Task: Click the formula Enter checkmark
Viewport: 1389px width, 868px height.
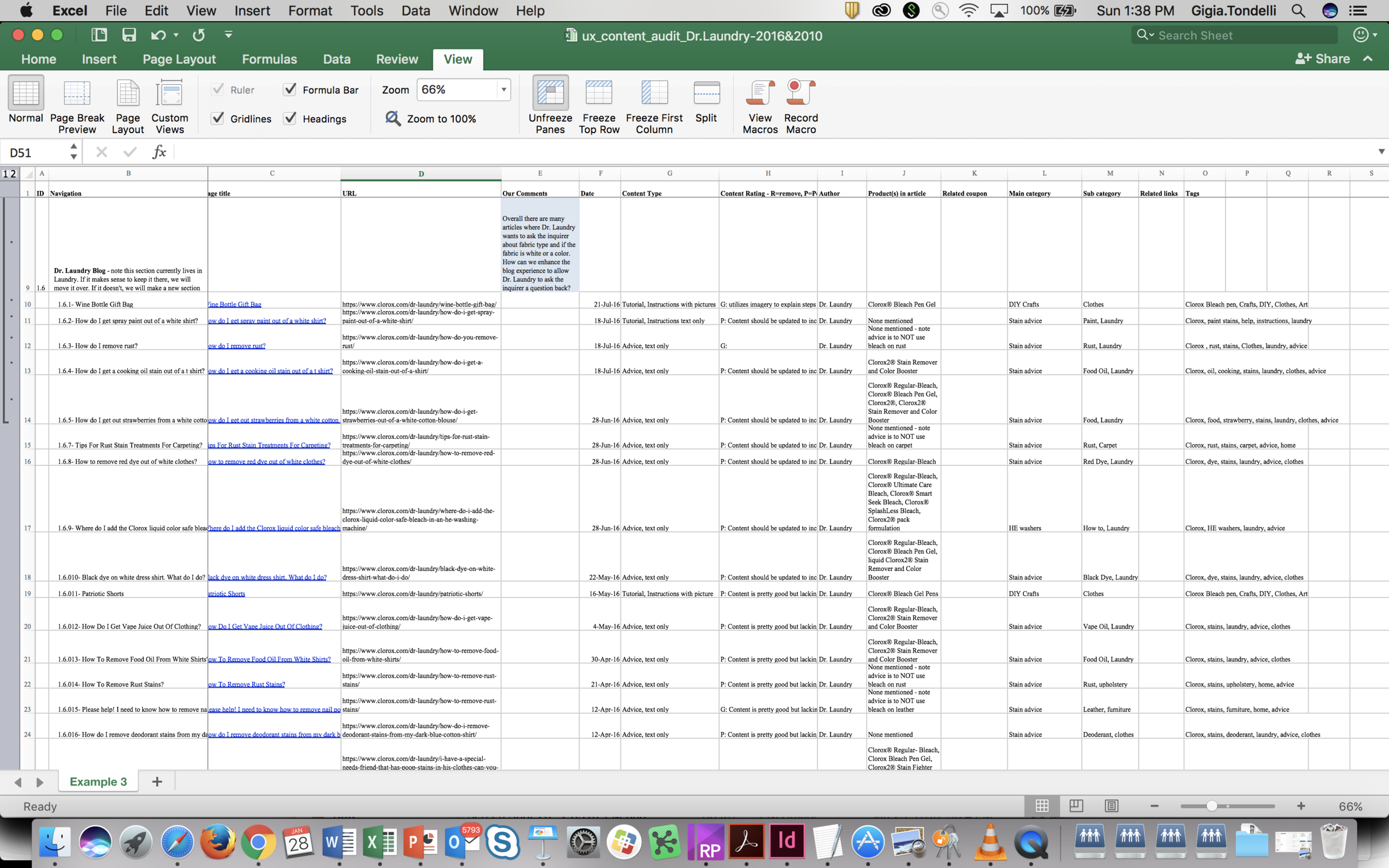Action: coord(131,152)
